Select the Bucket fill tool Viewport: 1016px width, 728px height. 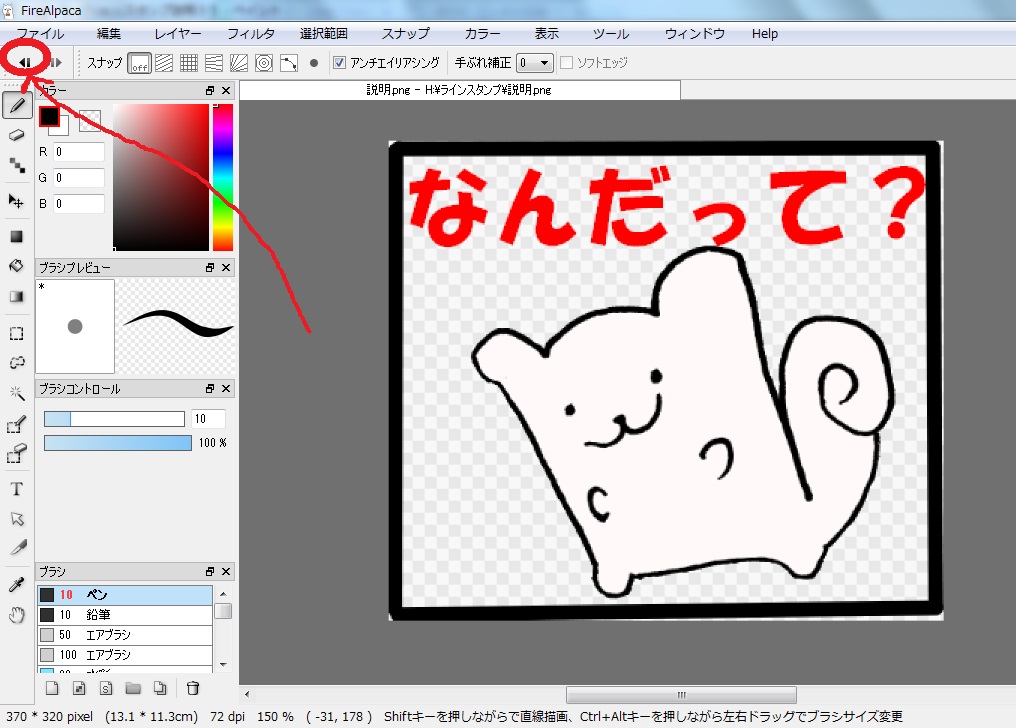coord(17,267)
